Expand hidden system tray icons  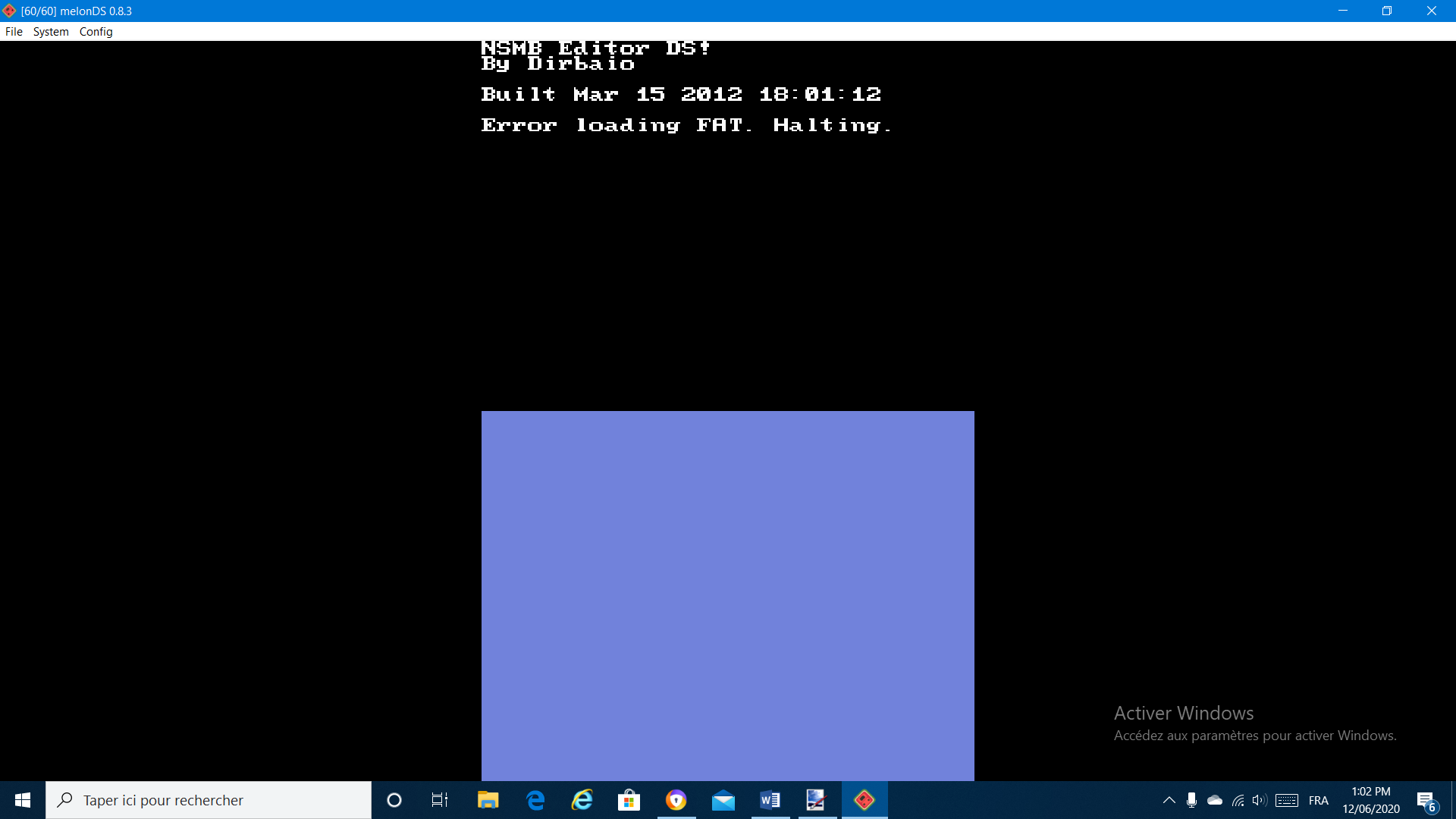[x=1169, y=800]
